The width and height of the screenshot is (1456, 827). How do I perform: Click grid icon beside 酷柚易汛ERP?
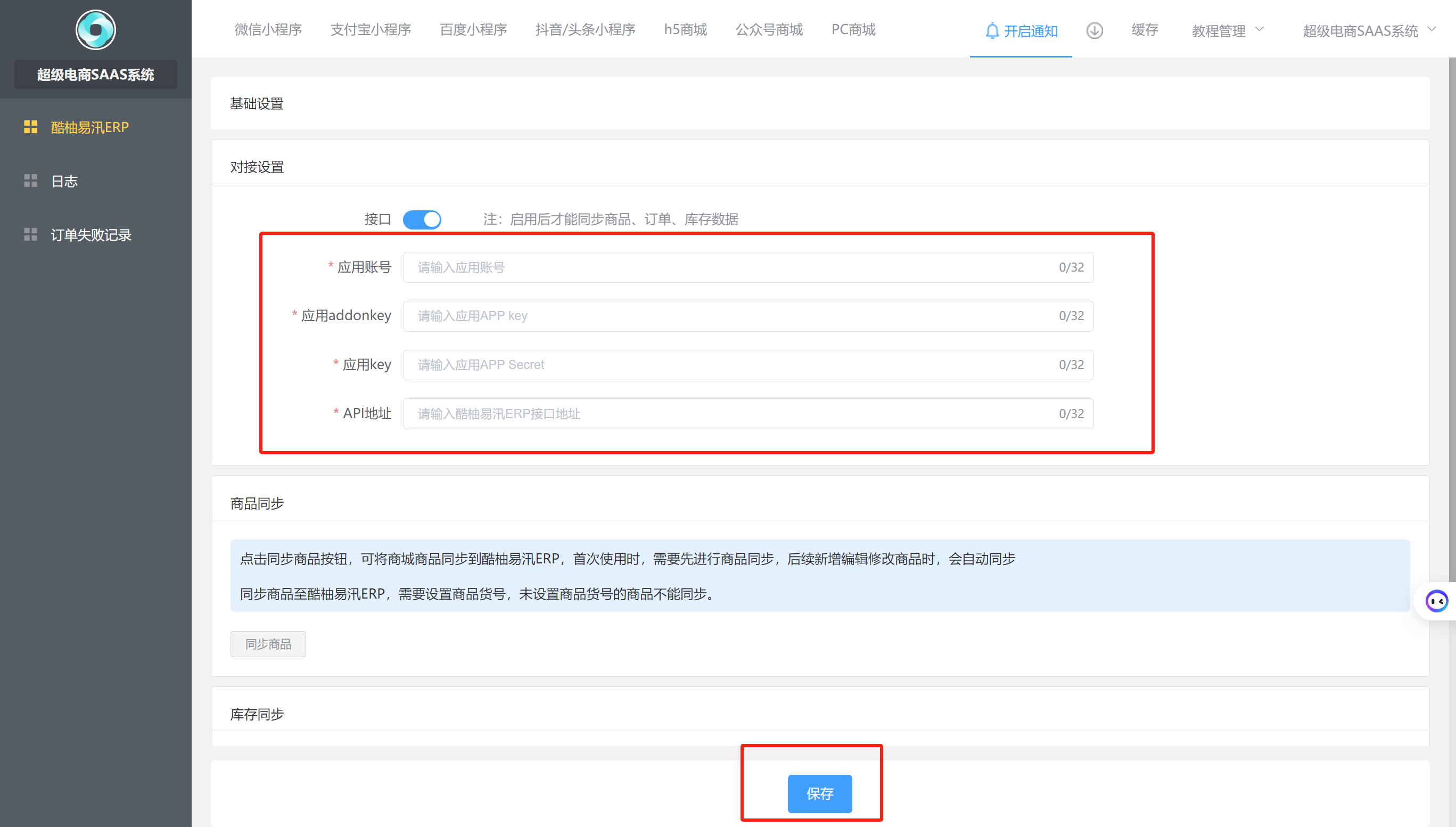31,127
